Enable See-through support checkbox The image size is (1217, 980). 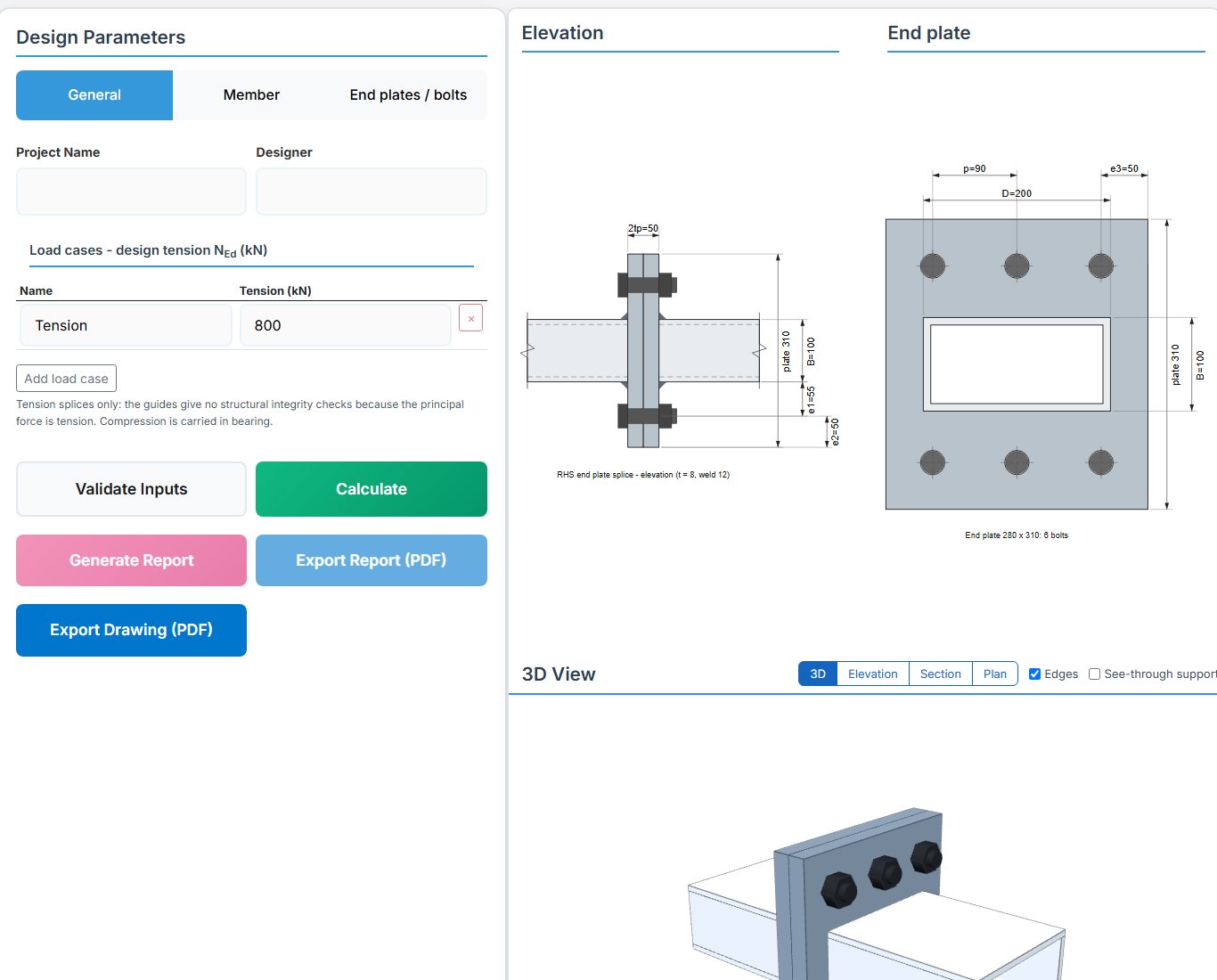coord(1094,674)
